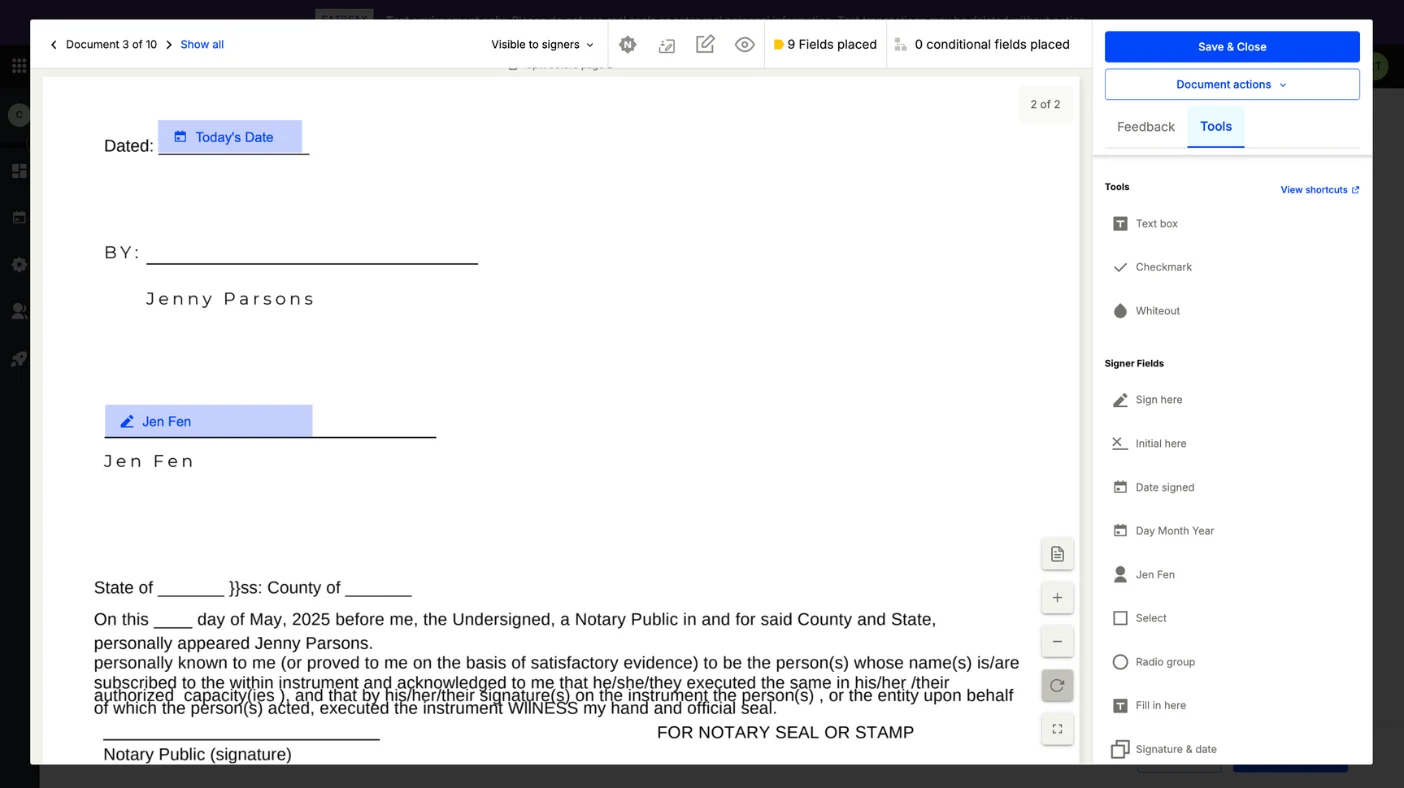Select the Jen Fen signer name field
1404x788 pixels.
(1143, 575)
